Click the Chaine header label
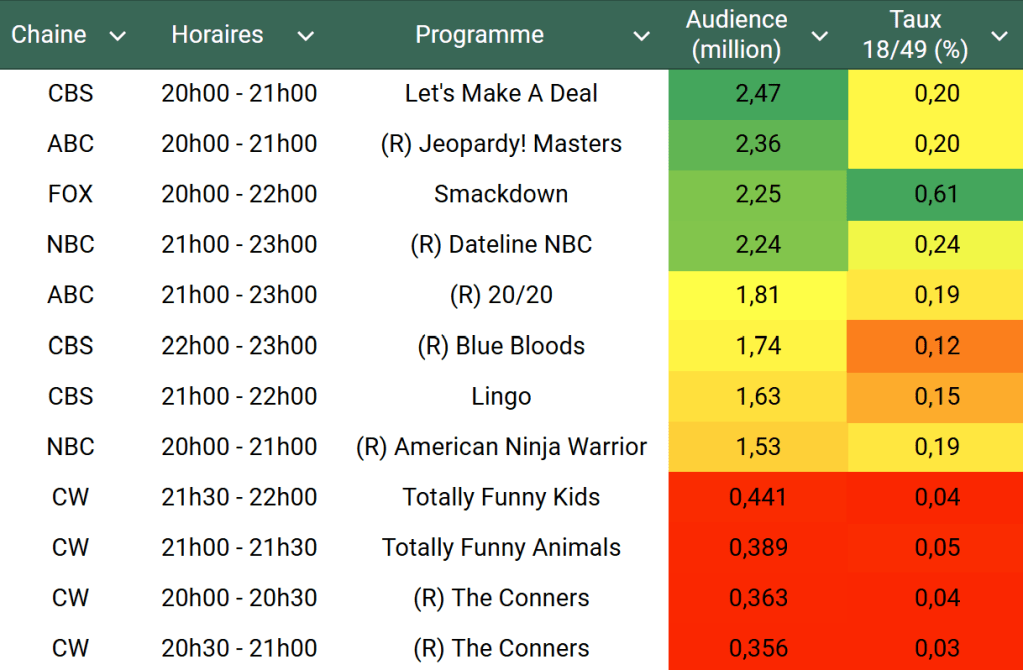Viewport: 1023px width, 670px height. coord(49,35)
